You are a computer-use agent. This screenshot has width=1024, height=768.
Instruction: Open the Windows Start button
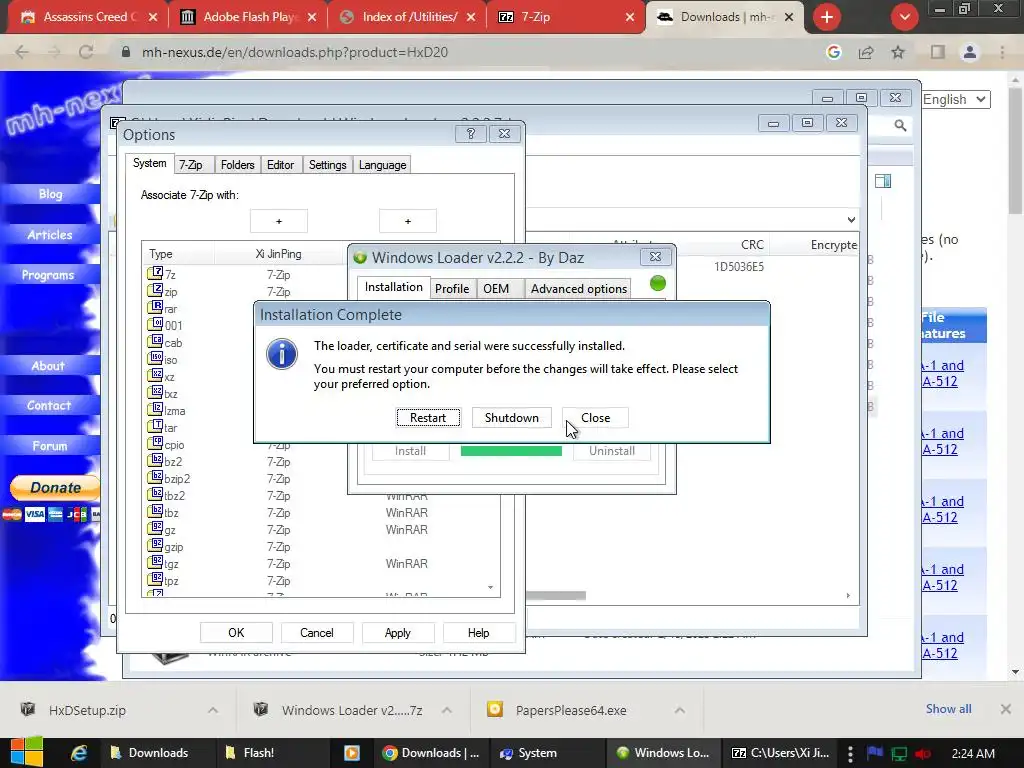[x=27, y=752]
